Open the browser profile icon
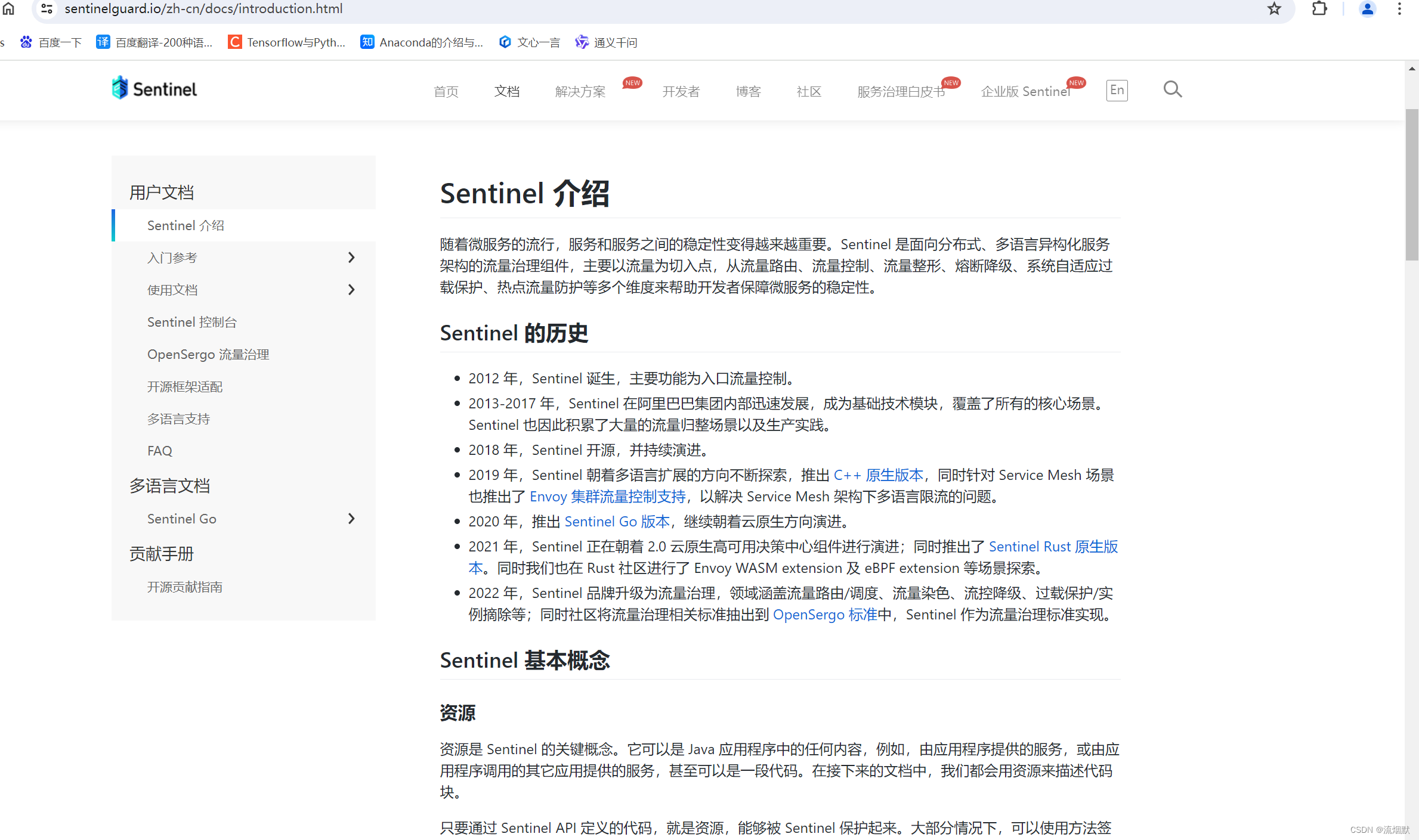 (x=1367, y=9)
